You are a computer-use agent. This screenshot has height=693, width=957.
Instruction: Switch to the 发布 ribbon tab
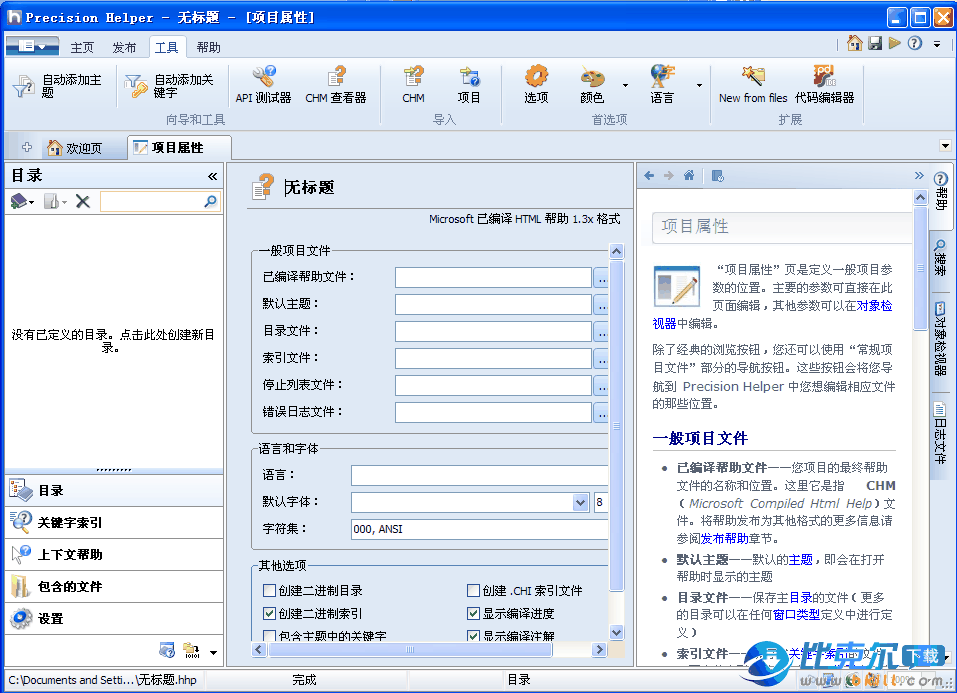[124, 47]
